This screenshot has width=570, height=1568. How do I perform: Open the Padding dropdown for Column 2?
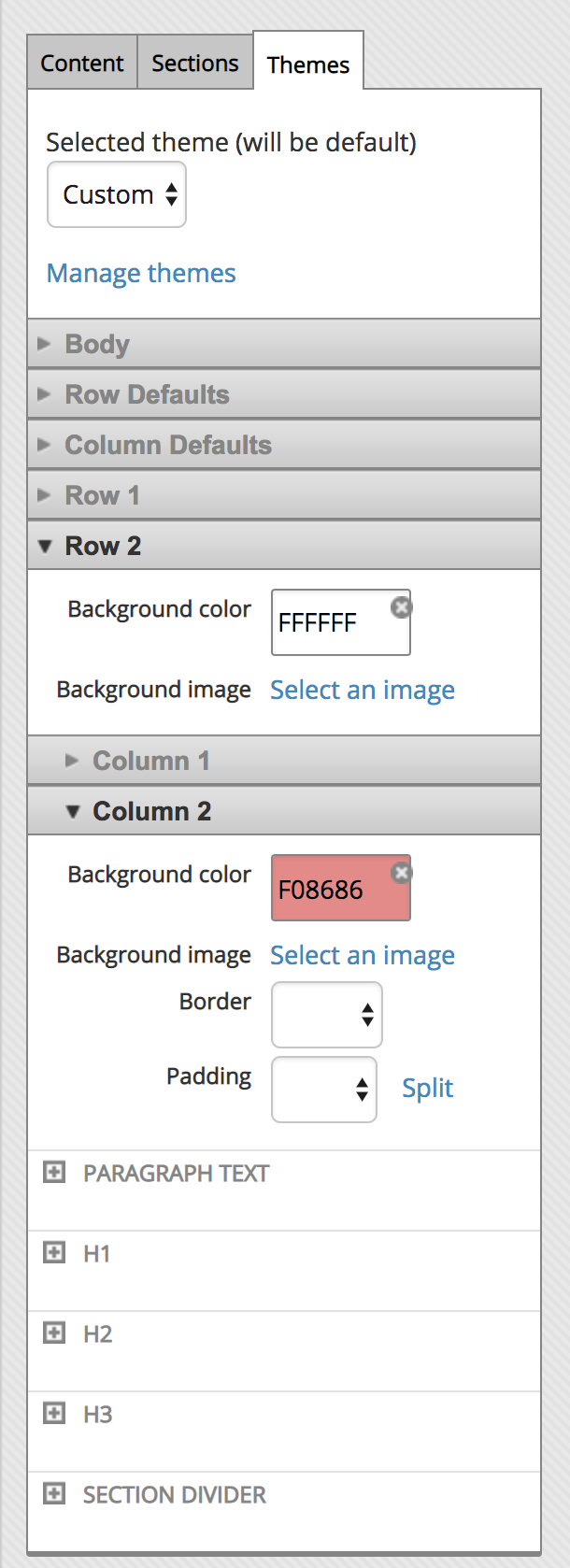pos(323,1089)
